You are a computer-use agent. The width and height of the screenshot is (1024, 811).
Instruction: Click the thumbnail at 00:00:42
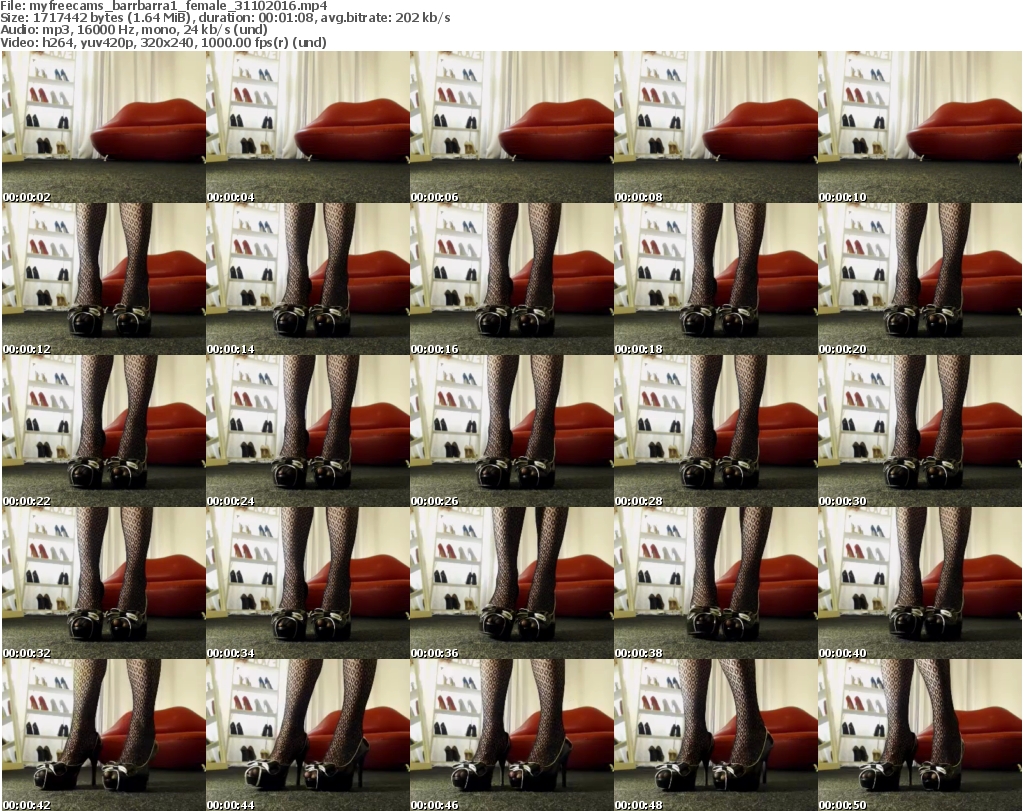pos(103,735)
